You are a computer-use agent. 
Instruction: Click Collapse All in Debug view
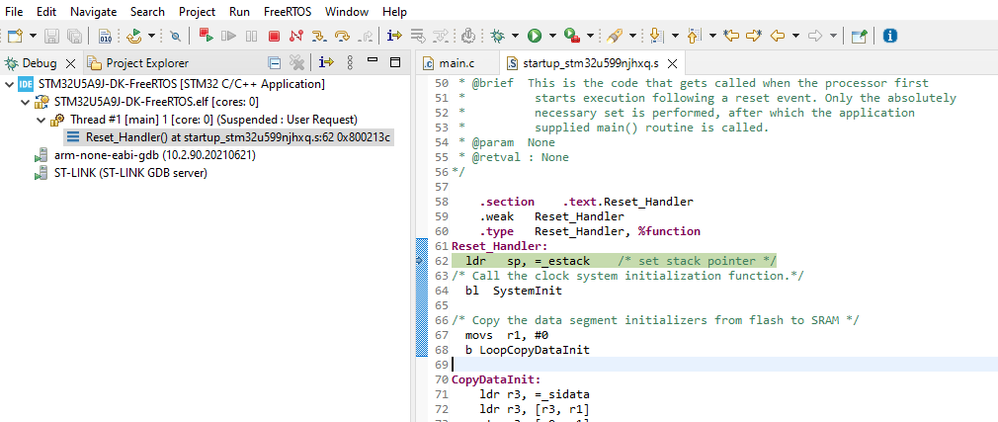coord(274,62)
